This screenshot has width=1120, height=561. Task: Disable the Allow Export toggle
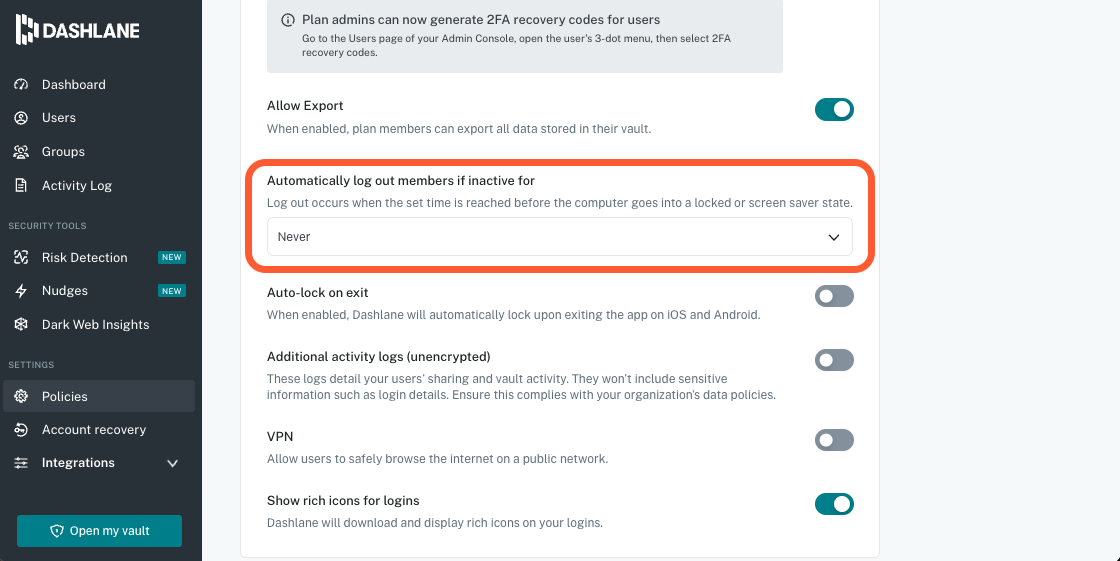click(834, 109)
